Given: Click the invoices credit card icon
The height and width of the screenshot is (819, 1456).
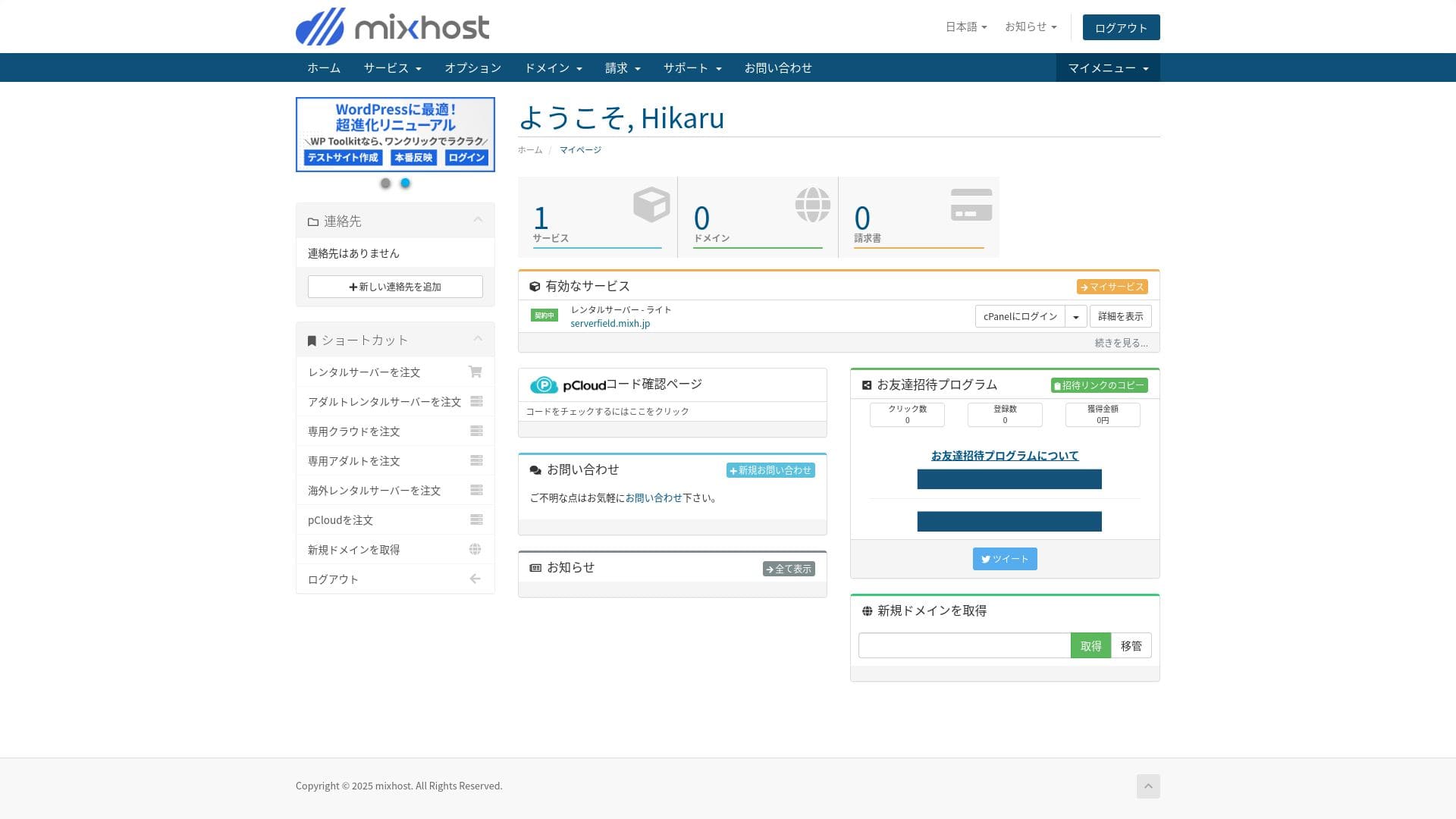Looking at the screenshot, I should 971,205.
